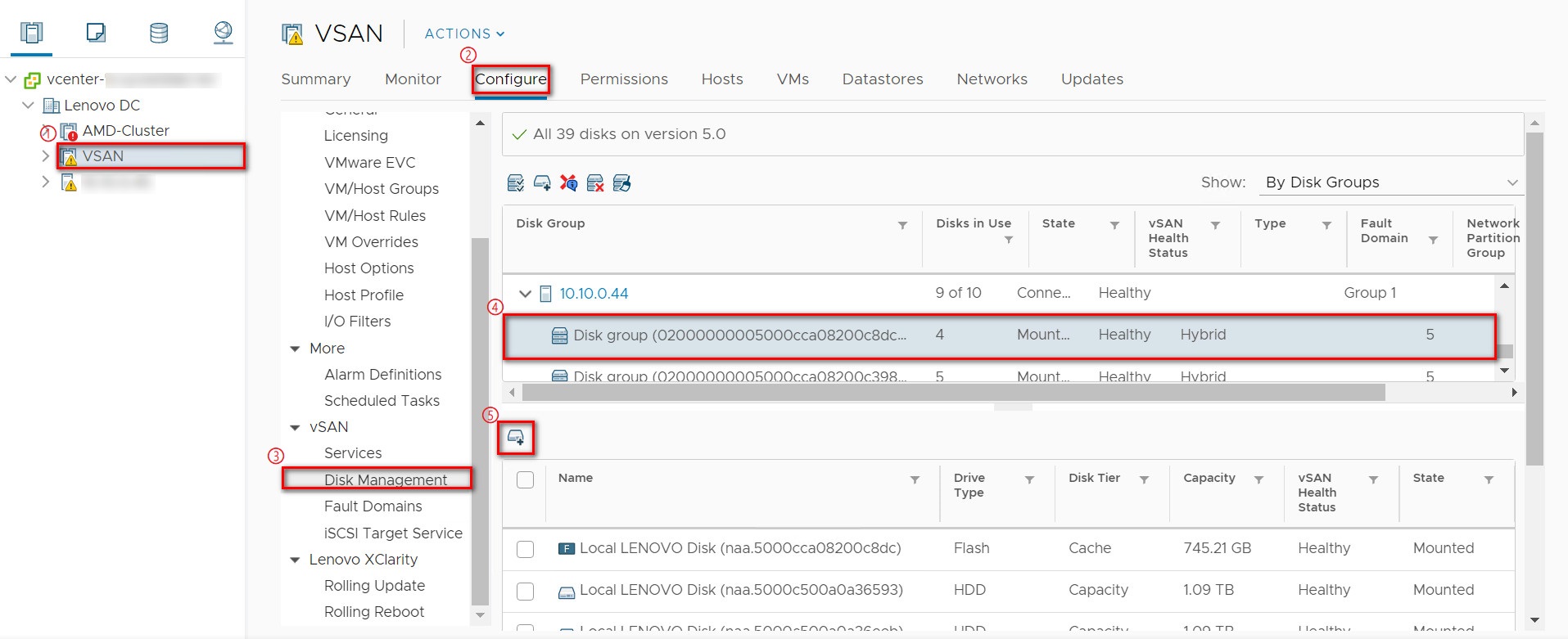Filter the Drive Type column
Screen dimensions: 1568x639
(1029, 479)
